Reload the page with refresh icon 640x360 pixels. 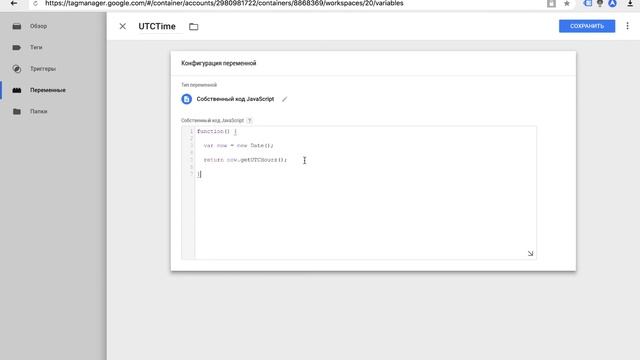[35, 4]
